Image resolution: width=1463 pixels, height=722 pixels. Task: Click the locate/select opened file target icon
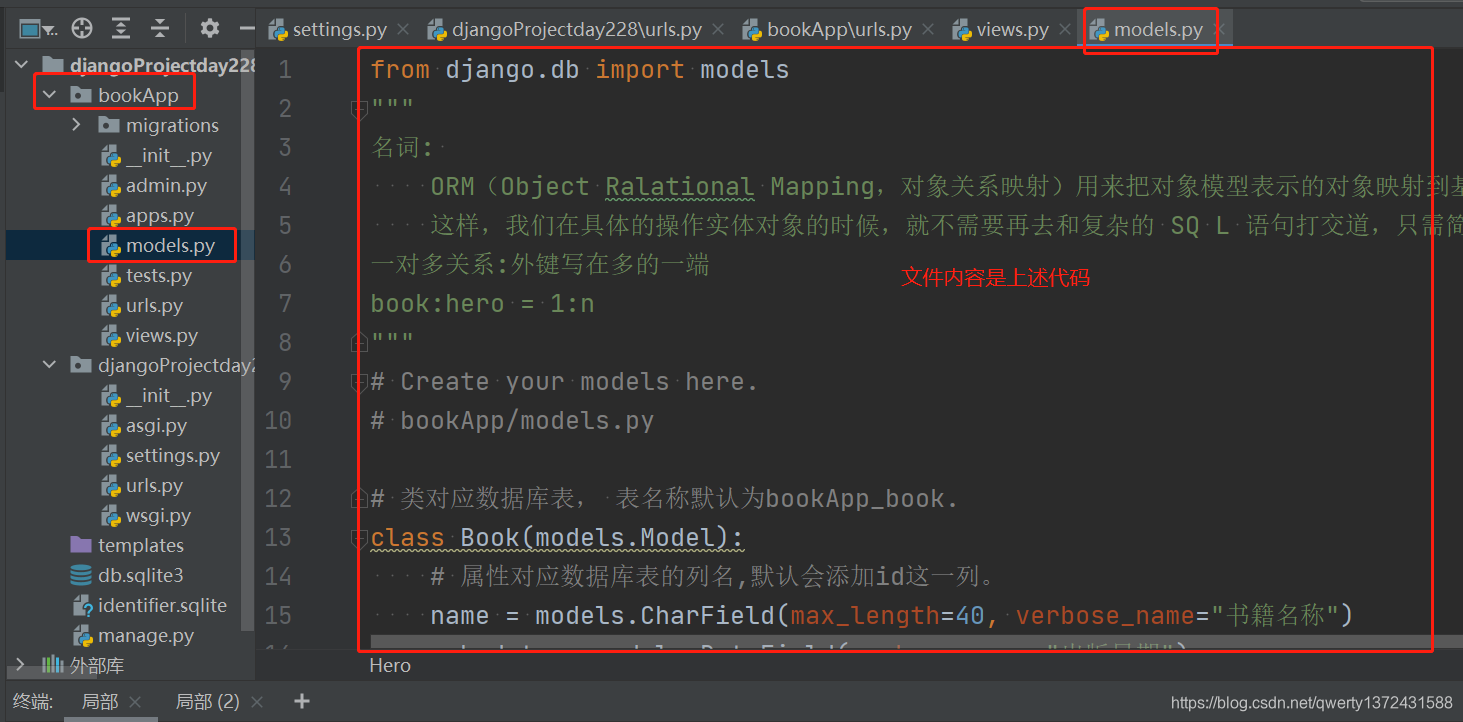[82, 29]
